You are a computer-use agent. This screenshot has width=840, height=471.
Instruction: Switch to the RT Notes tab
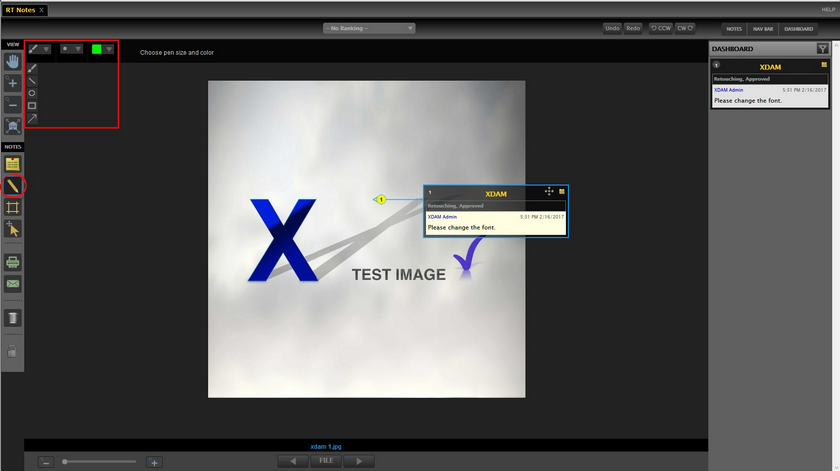pyautogui.click(x=19, y=9)
